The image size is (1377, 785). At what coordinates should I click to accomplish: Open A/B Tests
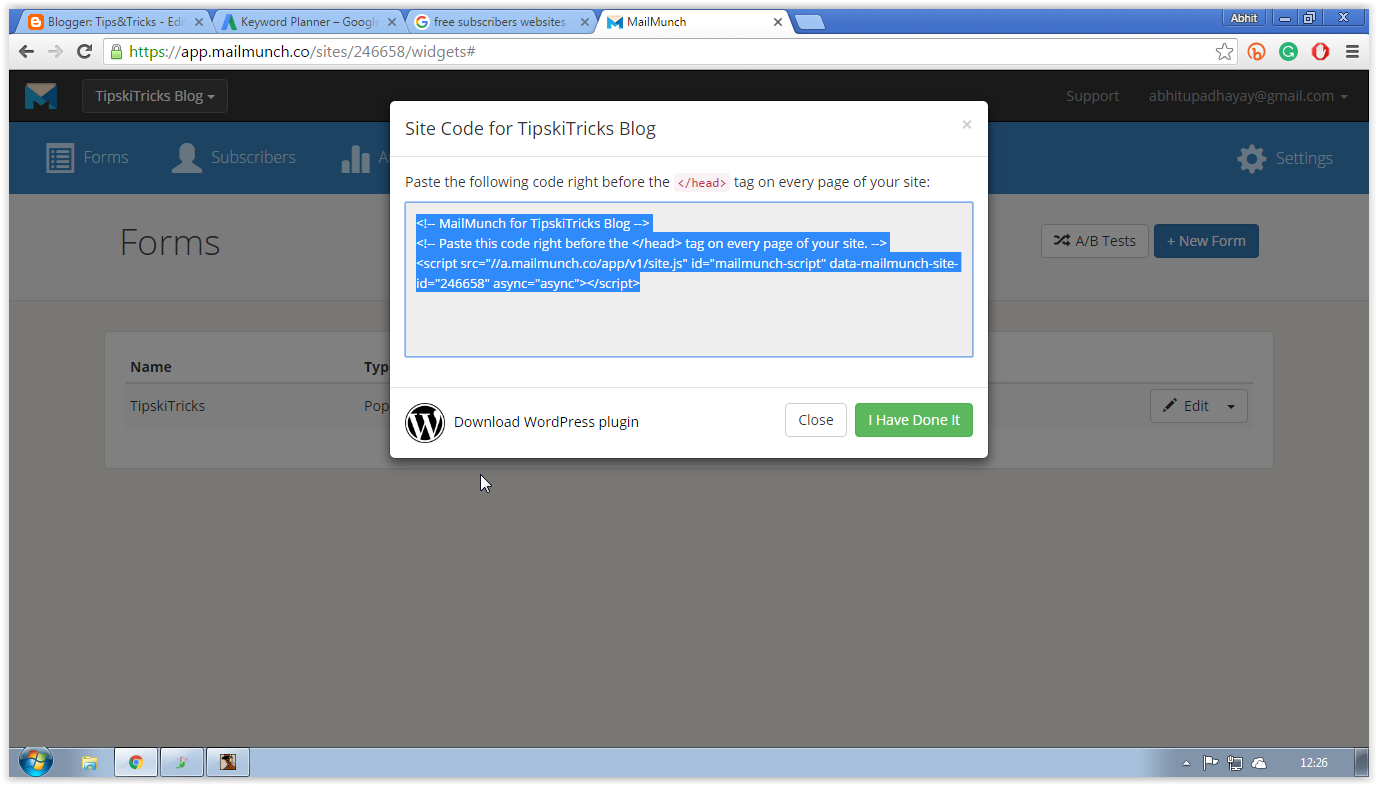1095,241
